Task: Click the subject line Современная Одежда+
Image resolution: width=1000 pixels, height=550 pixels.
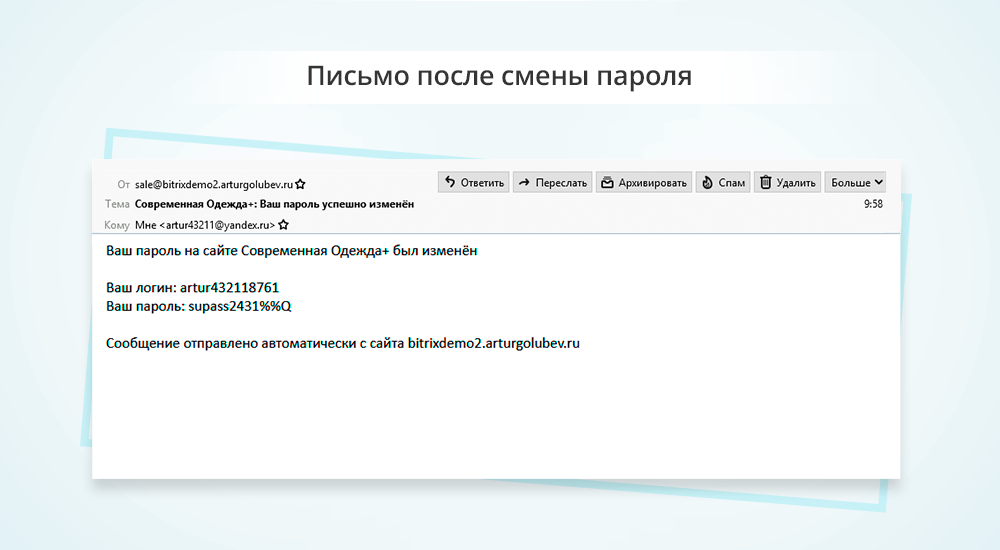Action: pos(274,204)
